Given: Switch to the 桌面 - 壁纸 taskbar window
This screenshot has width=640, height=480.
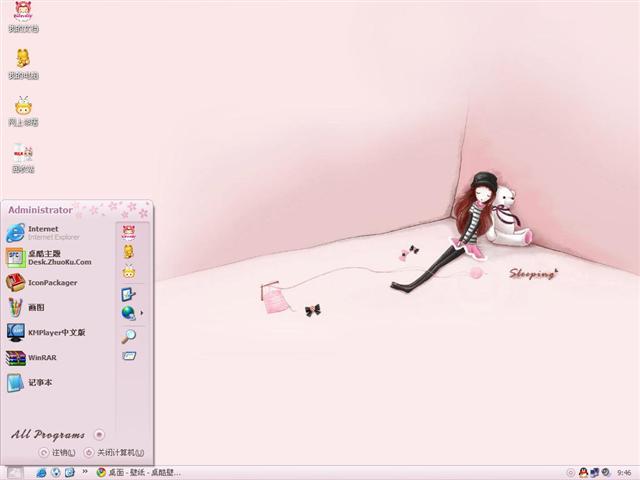Looking at the screenshot, I should pos(138,472).
